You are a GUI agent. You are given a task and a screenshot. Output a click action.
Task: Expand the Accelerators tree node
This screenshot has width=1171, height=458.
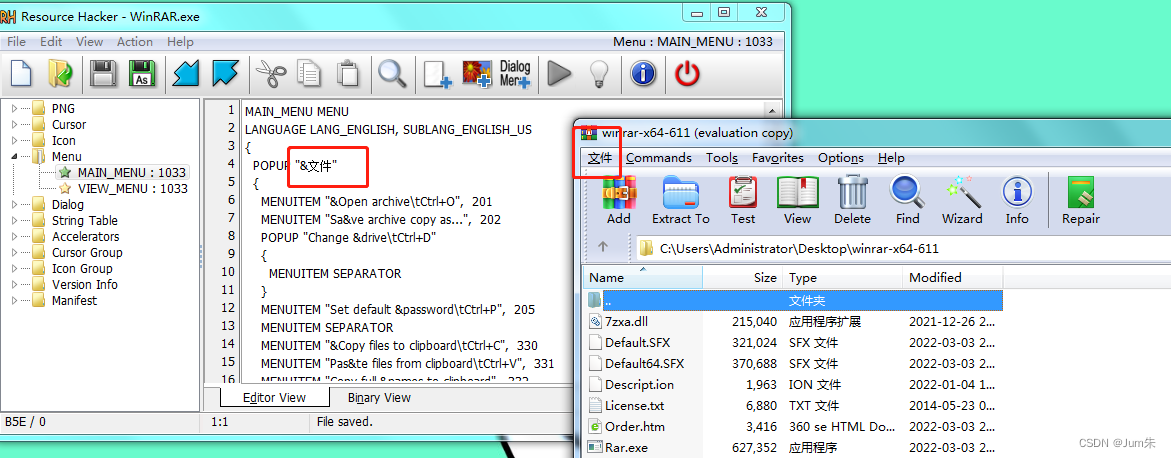point(14,237)
